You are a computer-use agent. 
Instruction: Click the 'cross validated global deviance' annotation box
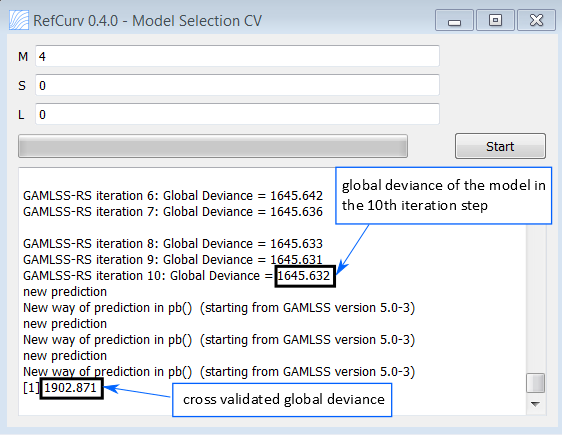(x=282, y=400)
